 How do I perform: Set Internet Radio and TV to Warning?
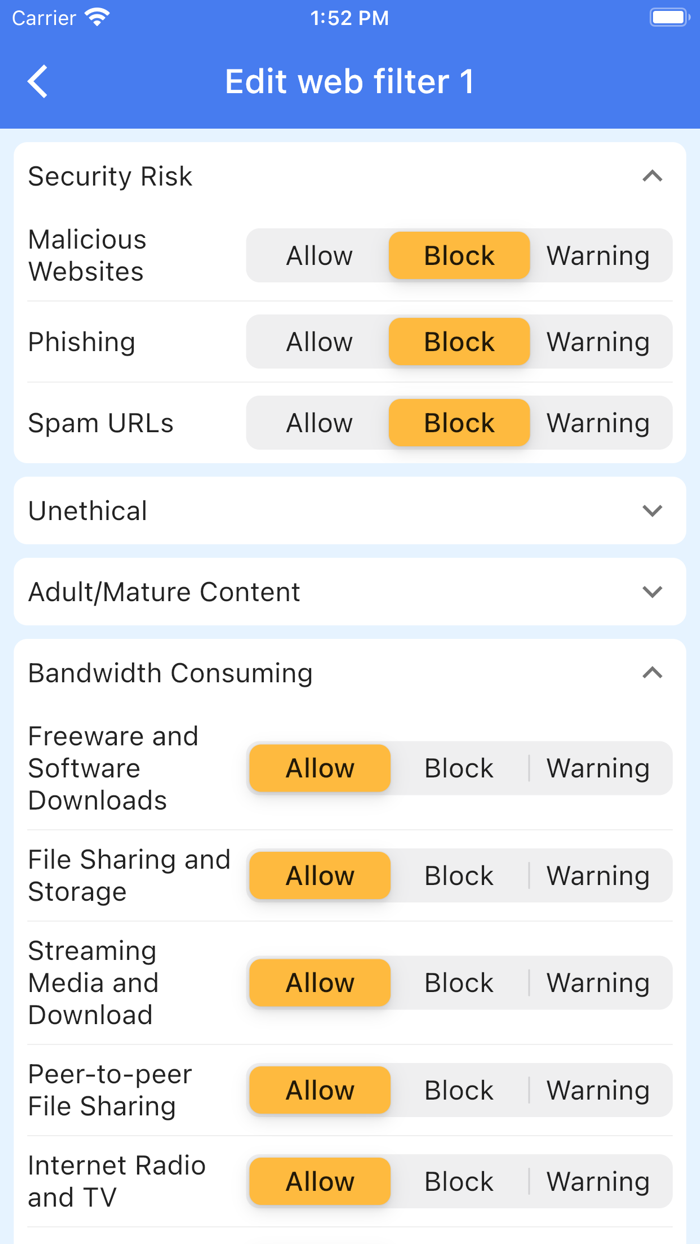[x=598, y=1181]
